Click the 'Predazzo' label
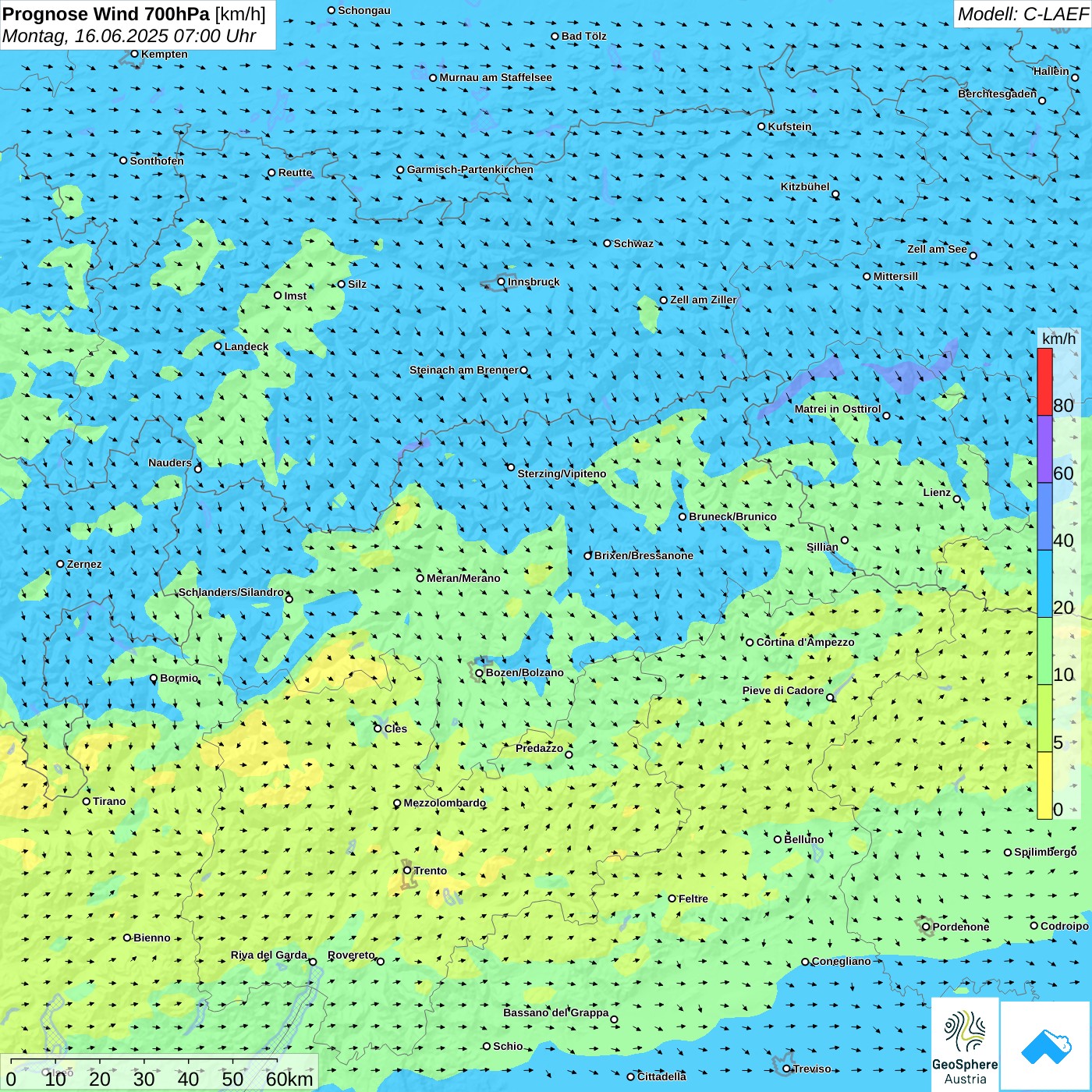Screen dimensions: 1092x1092 click(539, 748)
